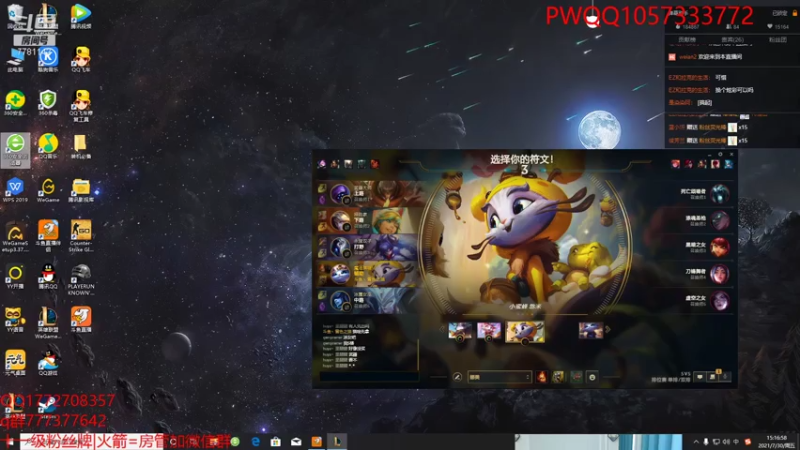Image resolution: width=800 pixels, height=450 pixels.
Task: Open Microsoft Edge from the taskbar
Action: [256, 441]
